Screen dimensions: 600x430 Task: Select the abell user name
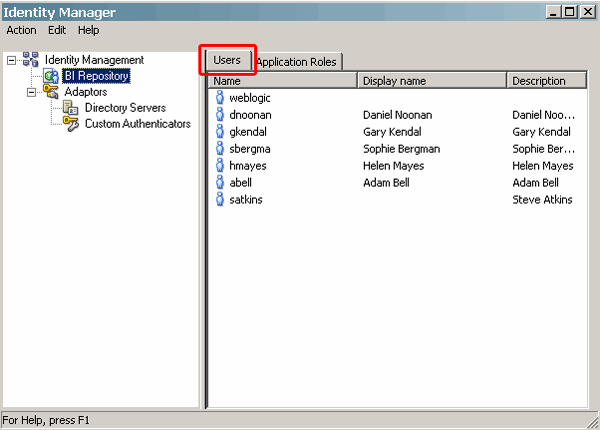241,182
